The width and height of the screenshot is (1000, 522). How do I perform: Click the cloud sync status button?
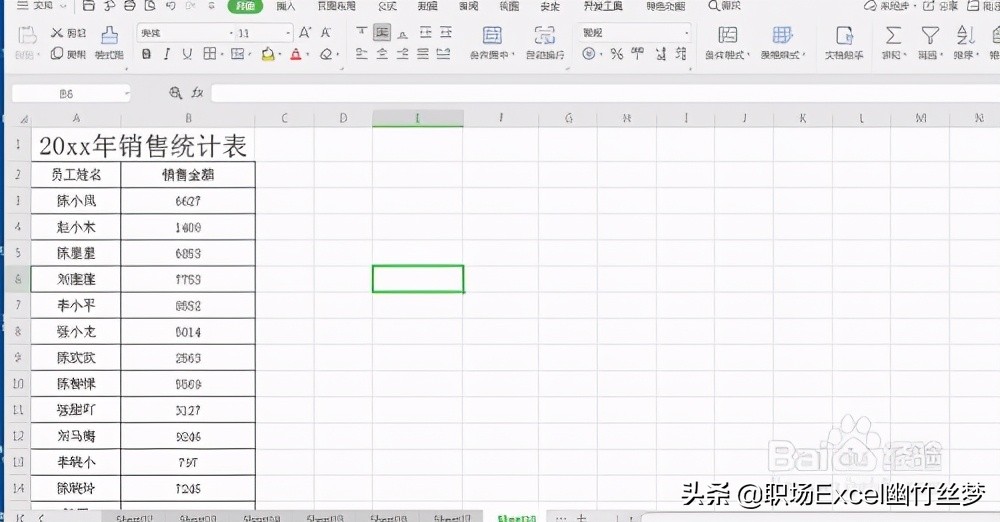890,6
